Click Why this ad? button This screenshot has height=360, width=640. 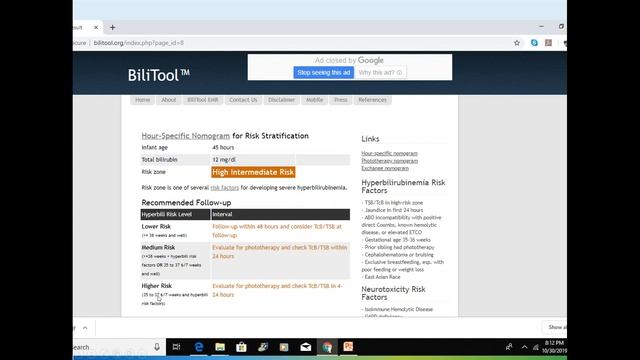[380, 73]
